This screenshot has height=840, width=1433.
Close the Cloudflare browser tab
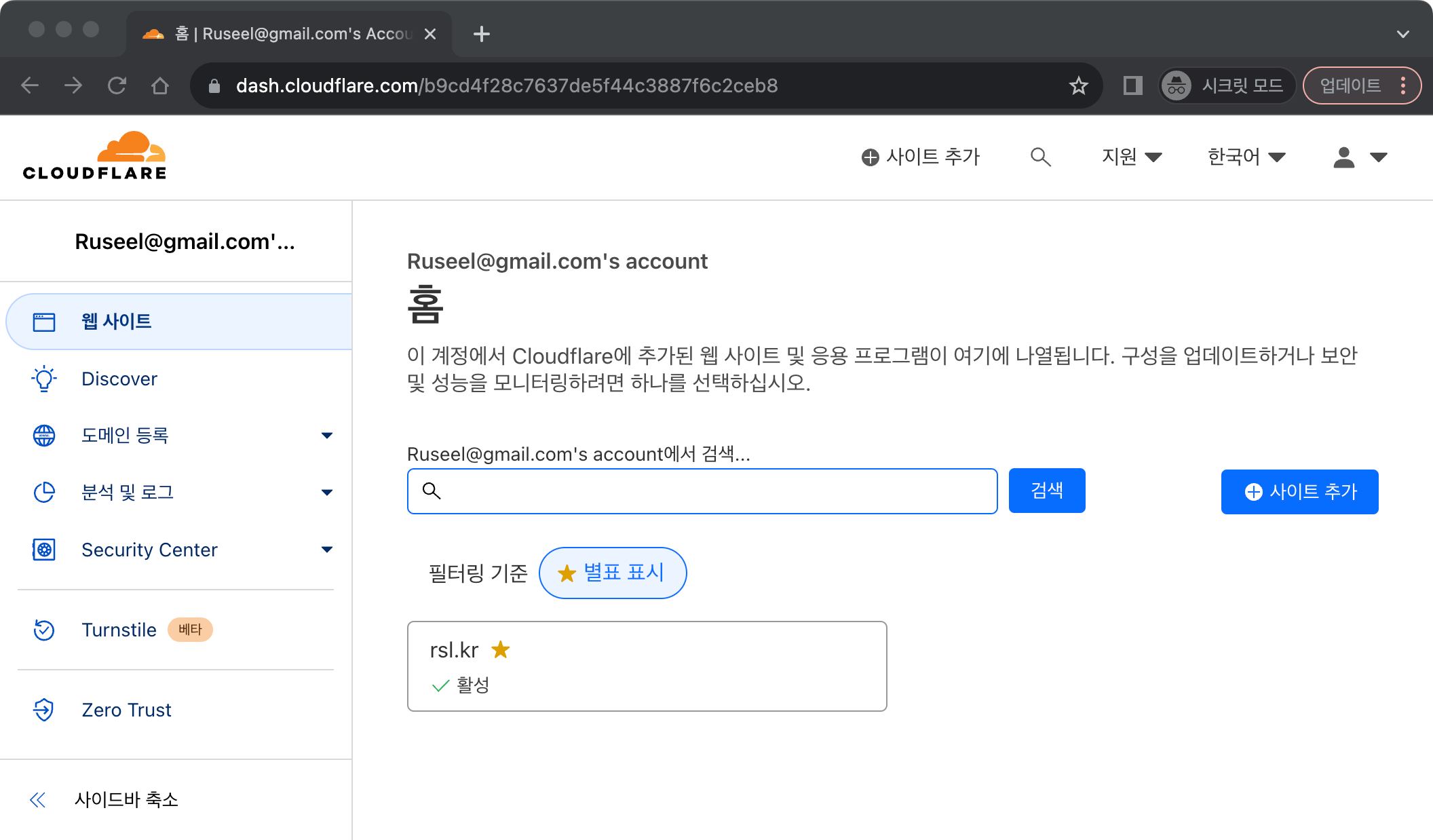pyautogui.click(x=430, y=34)
